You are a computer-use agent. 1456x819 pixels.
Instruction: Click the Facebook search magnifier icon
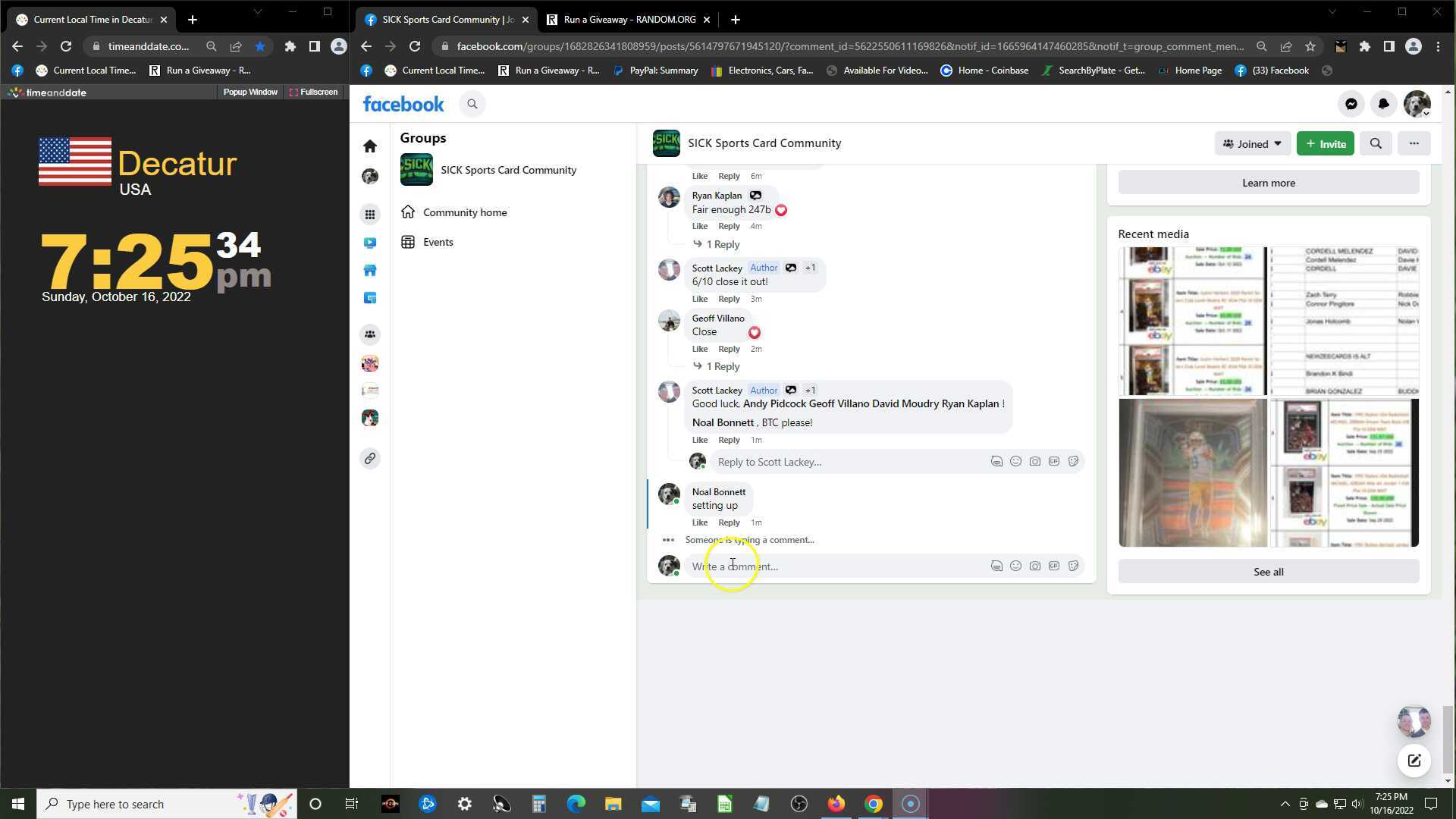pyautogui.click(x=472, y=104)
